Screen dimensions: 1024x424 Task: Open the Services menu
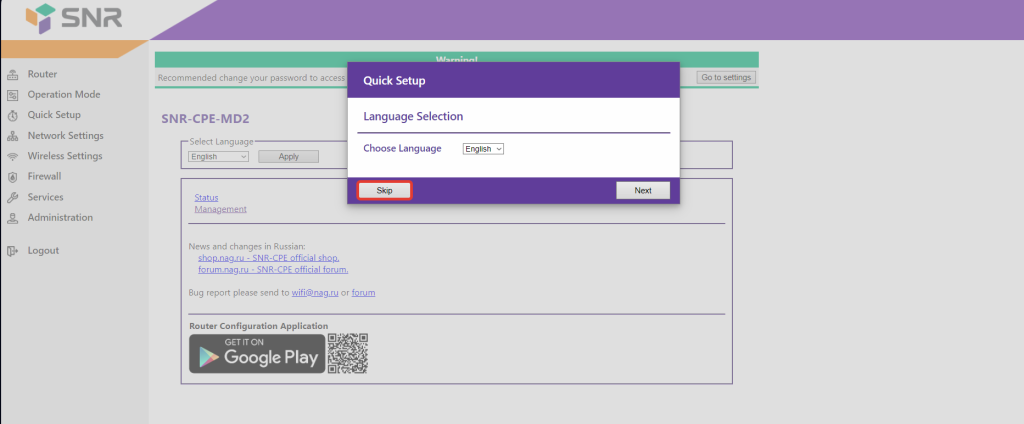click(46, 197)
